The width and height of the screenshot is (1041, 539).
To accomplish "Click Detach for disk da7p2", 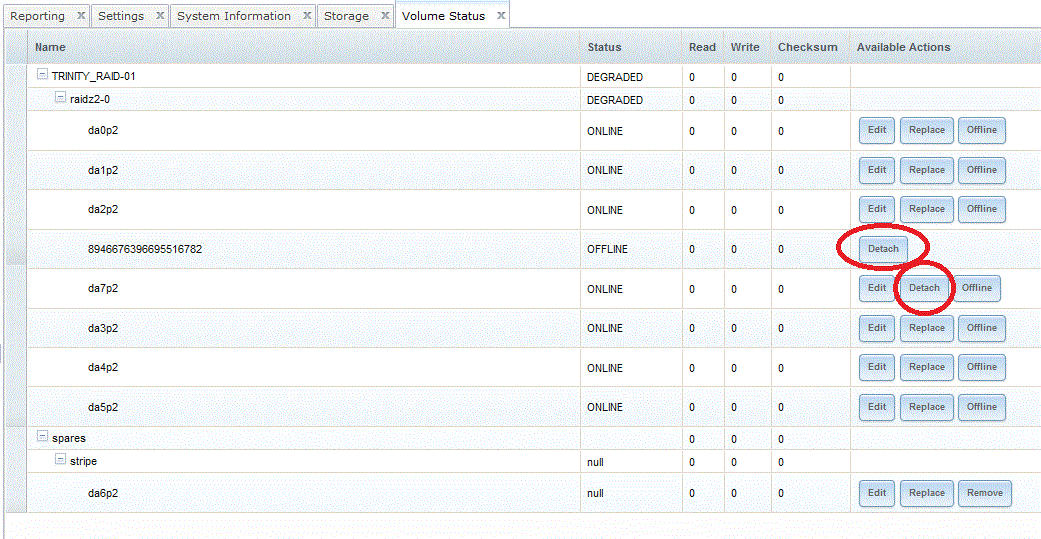I will pos(924,288).
